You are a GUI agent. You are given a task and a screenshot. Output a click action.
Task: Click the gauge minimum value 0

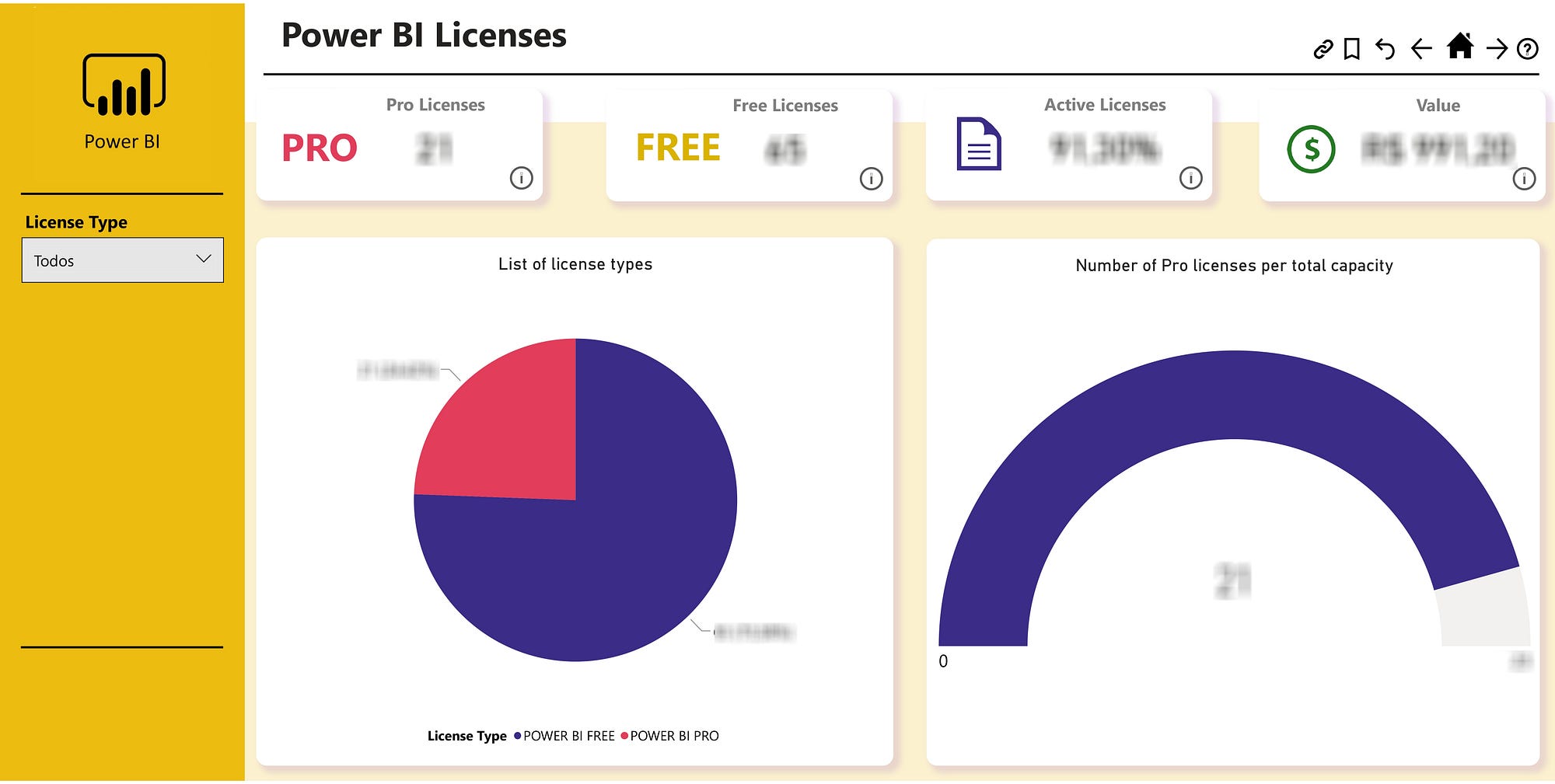tap(943, 661)
